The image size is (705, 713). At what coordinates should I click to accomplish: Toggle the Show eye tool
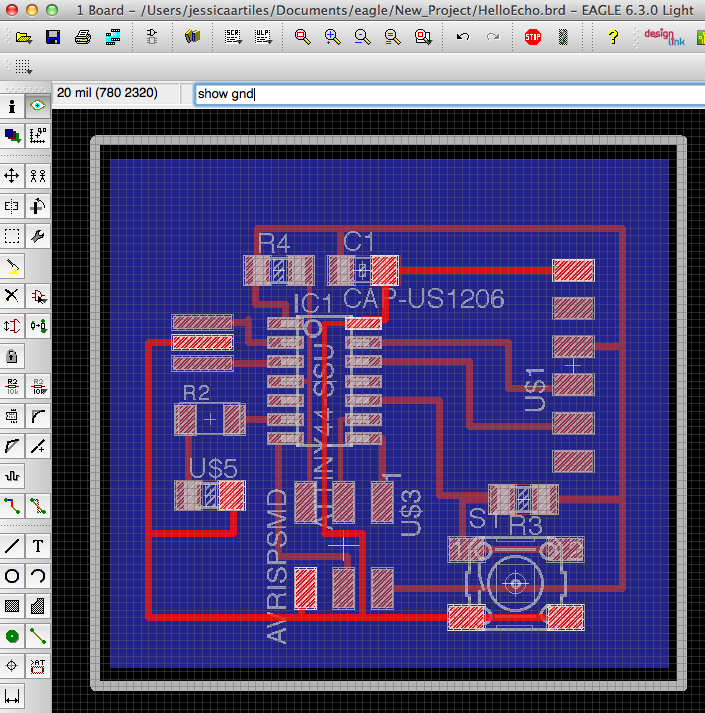click(x=38, y=106)
